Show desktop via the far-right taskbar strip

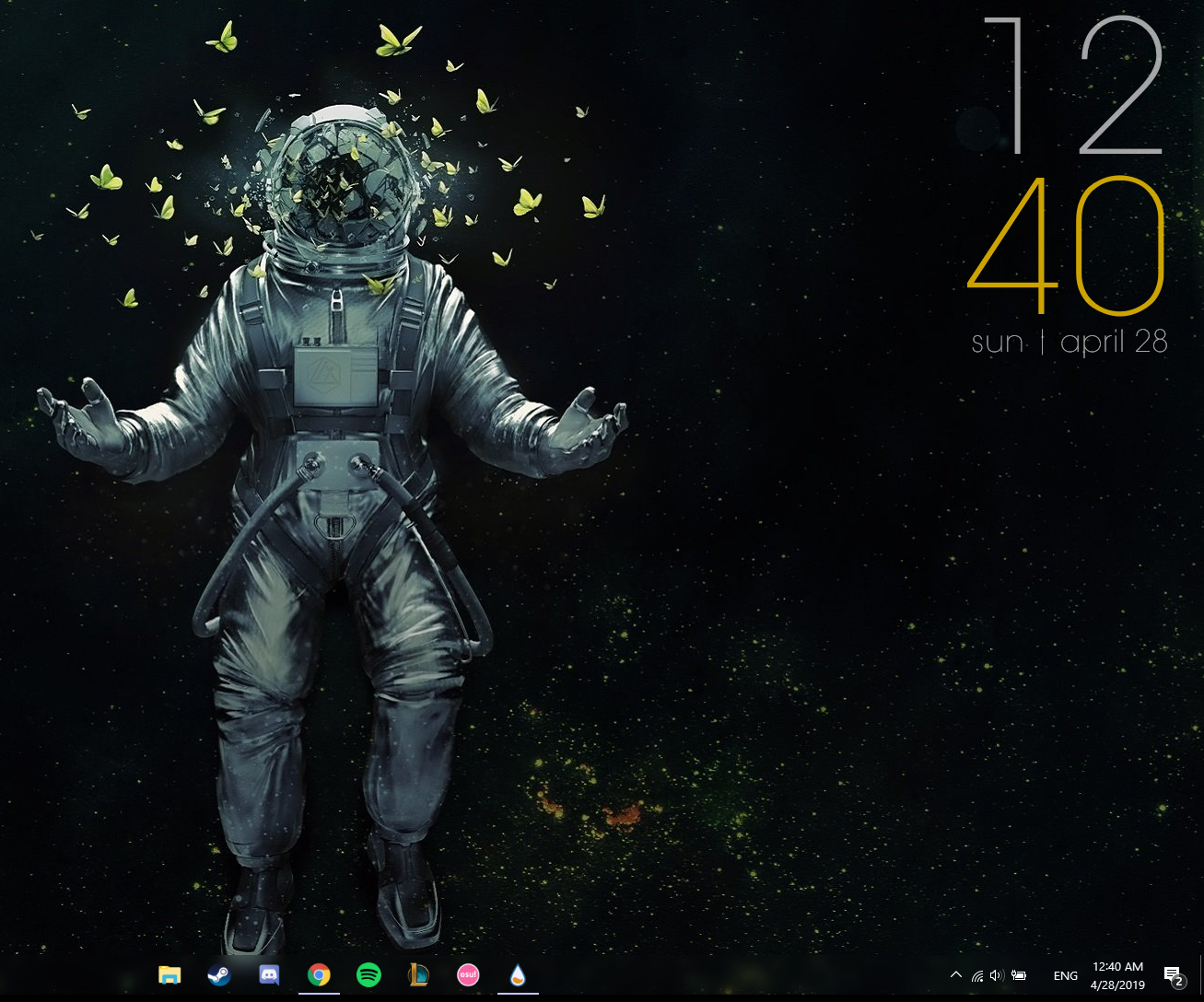point(1201,975)
